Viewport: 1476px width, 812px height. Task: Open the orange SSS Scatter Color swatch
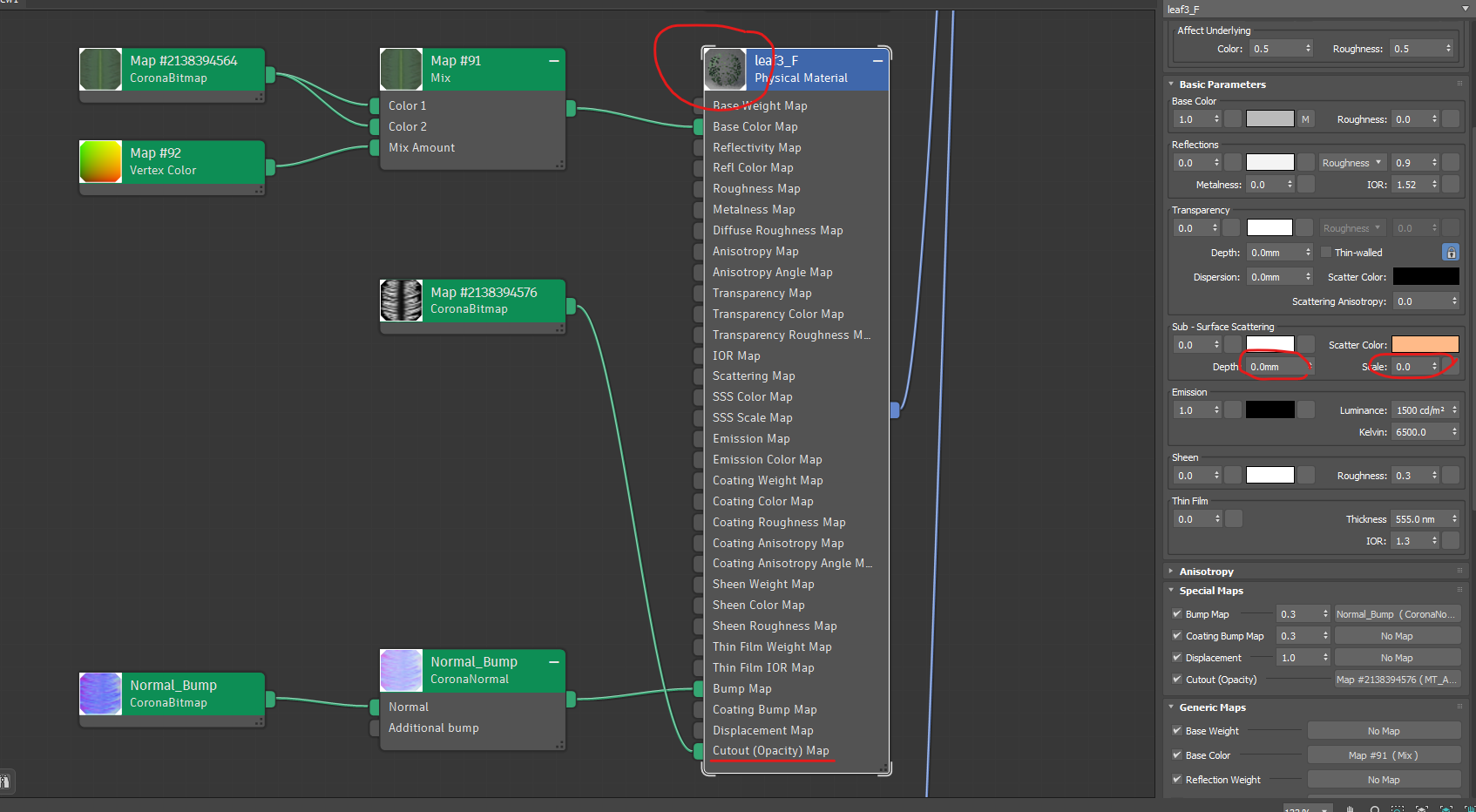[x=1425, y=345]
